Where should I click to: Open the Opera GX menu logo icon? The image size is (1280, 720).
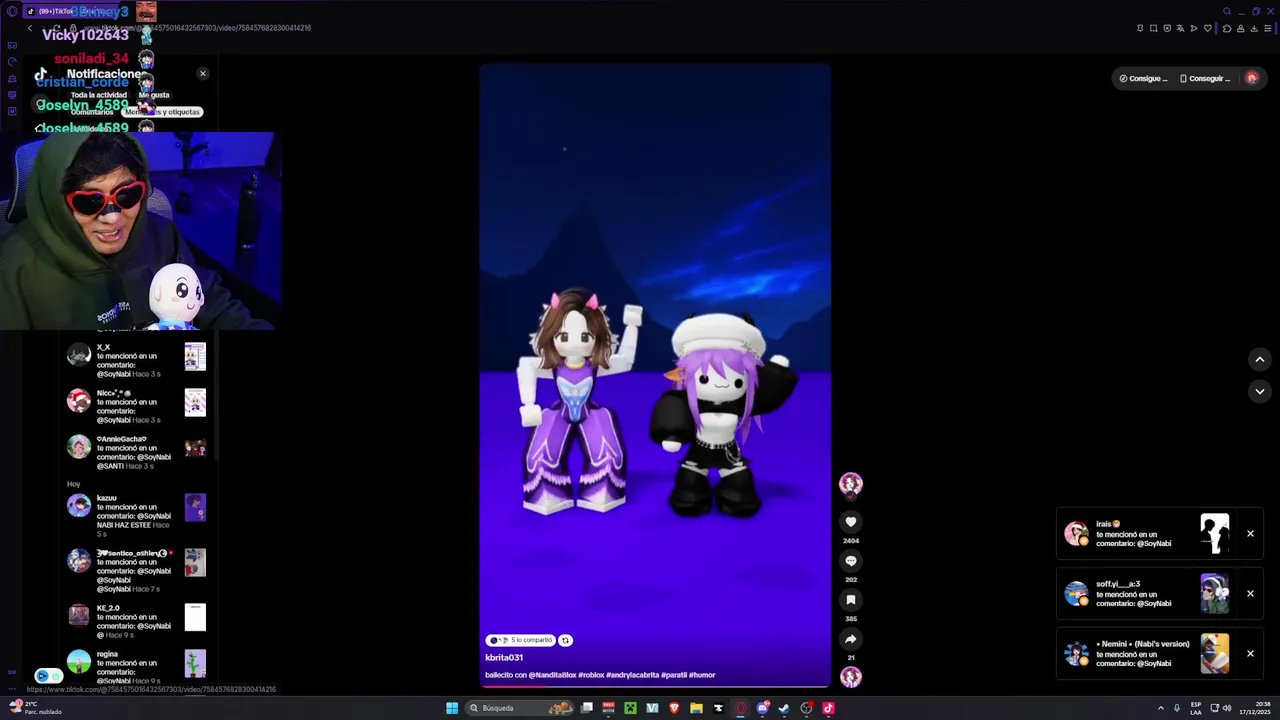pos(12,11)
